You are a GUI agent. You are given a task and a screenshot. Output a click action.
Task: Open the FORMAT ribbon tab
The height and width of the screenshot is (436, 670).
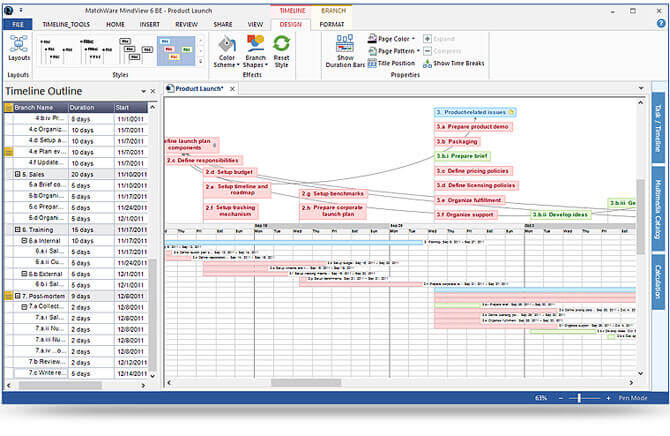(x=332, y=24)
